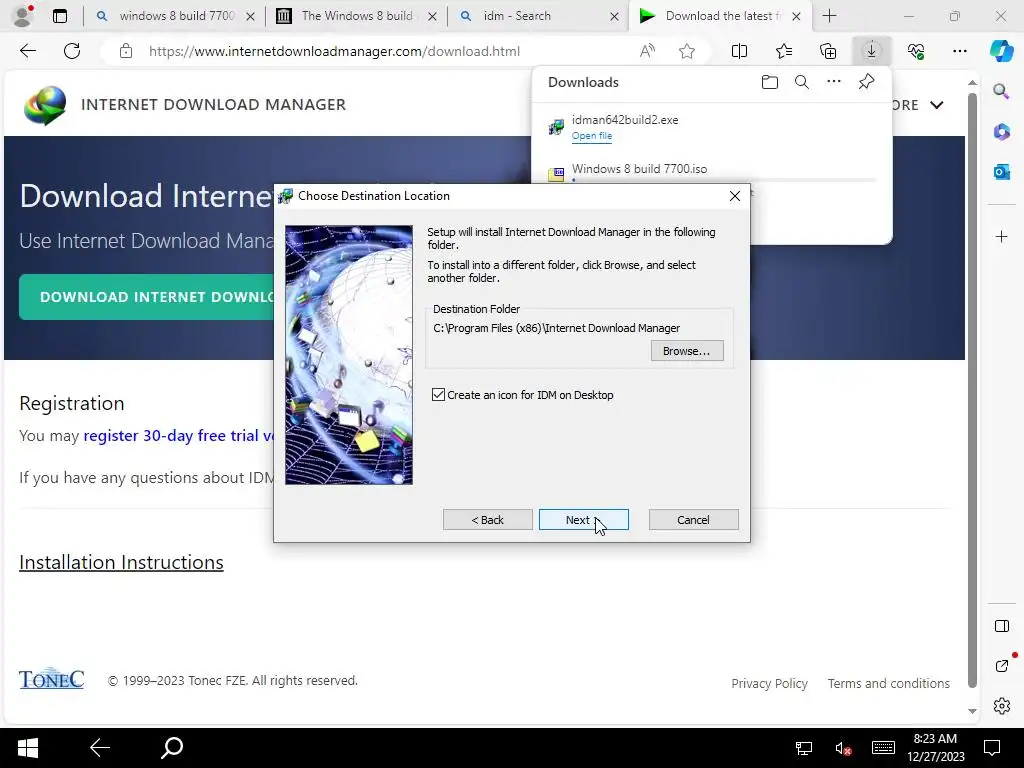The image size is (1024, 768).
Task: Open link in new window sidebar icon
Action: tap(1002, 665)
